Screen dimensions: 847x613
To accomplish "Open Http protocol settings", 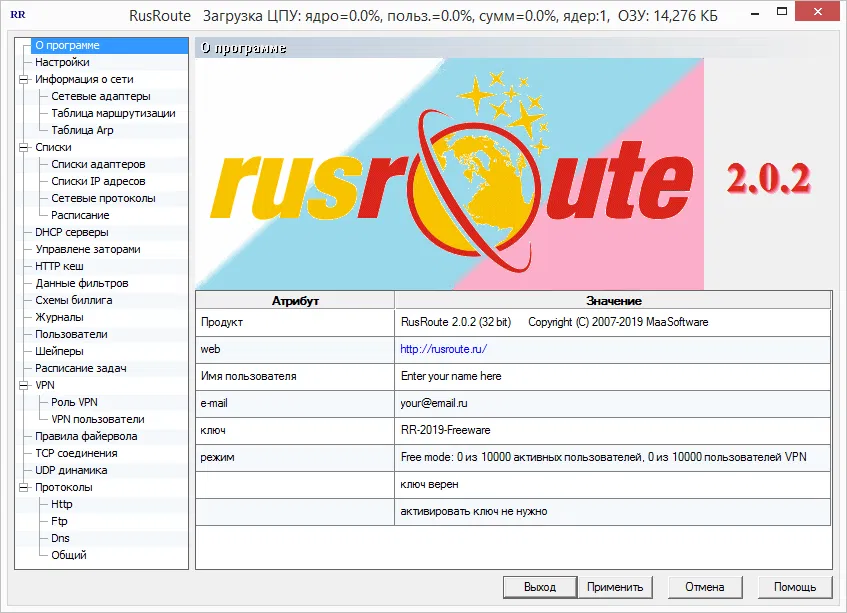I will coord(62,504).
